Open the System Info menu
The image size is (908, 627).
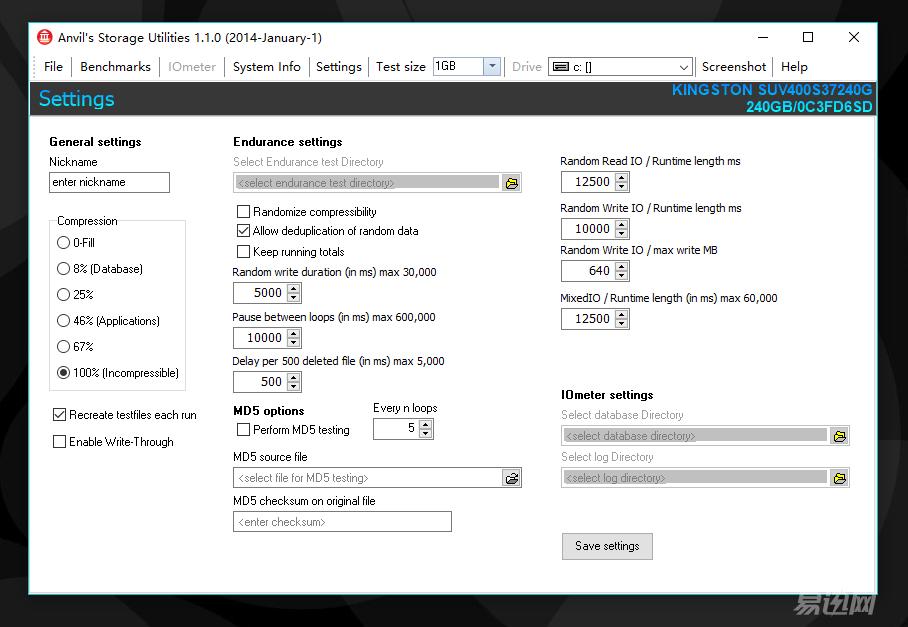(x=266, y=67)
